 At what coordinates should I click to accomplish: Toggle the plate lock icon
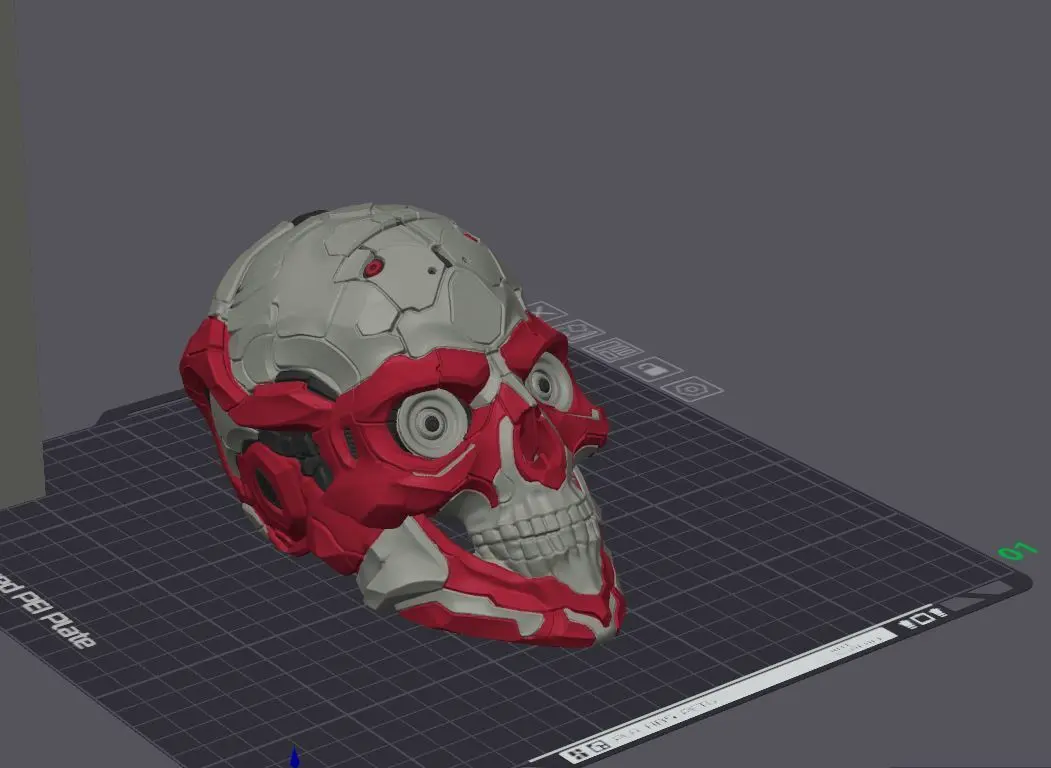651,369
